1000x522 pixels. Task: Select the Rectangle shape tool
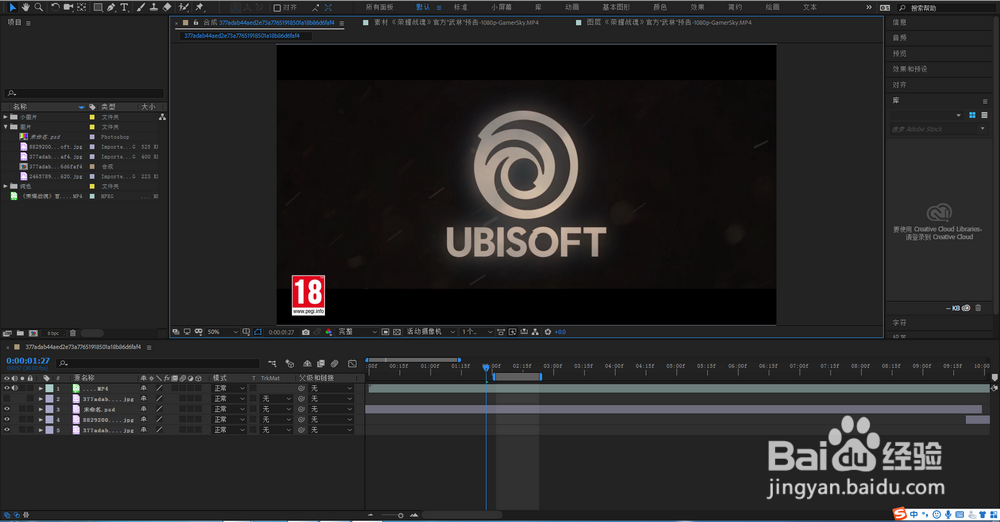coord(98,7)
